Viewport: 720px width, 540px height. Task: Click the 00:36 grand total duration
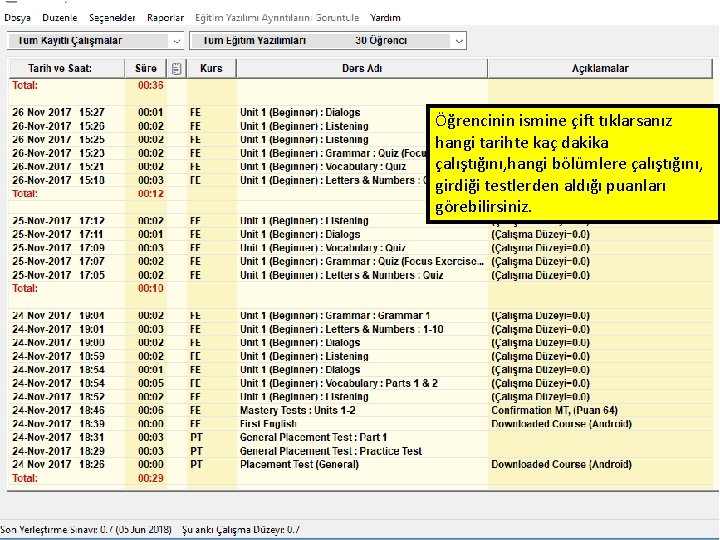pos(151,85)
